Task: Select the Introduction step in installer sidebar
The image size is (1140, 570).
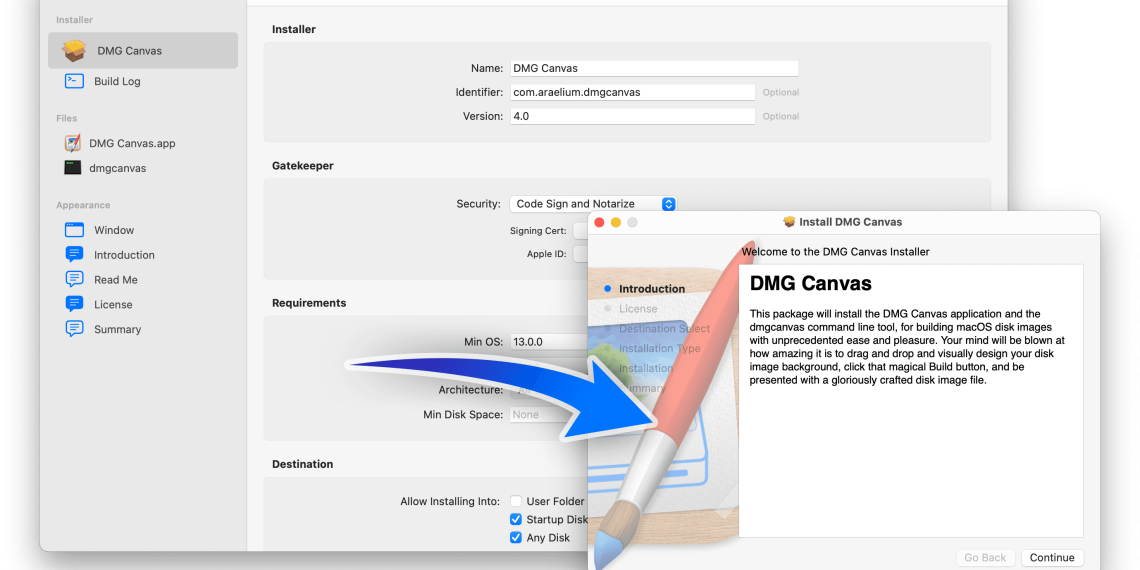Action: [x=651, y=289]
